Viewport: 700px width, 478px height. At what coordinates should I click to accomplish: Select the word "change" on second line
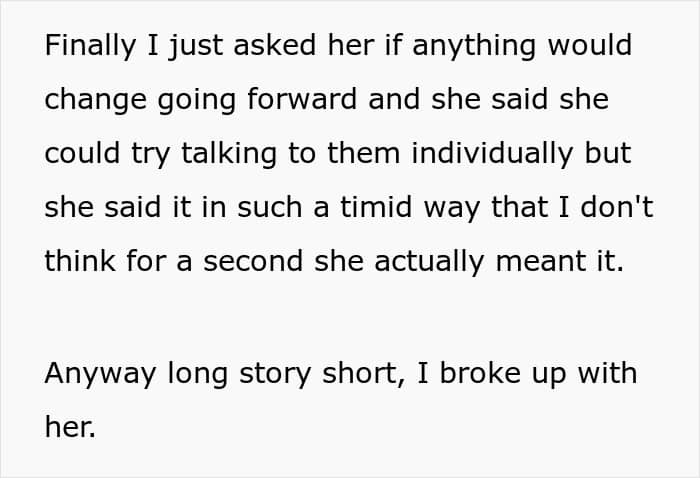[x=96, y=100]
